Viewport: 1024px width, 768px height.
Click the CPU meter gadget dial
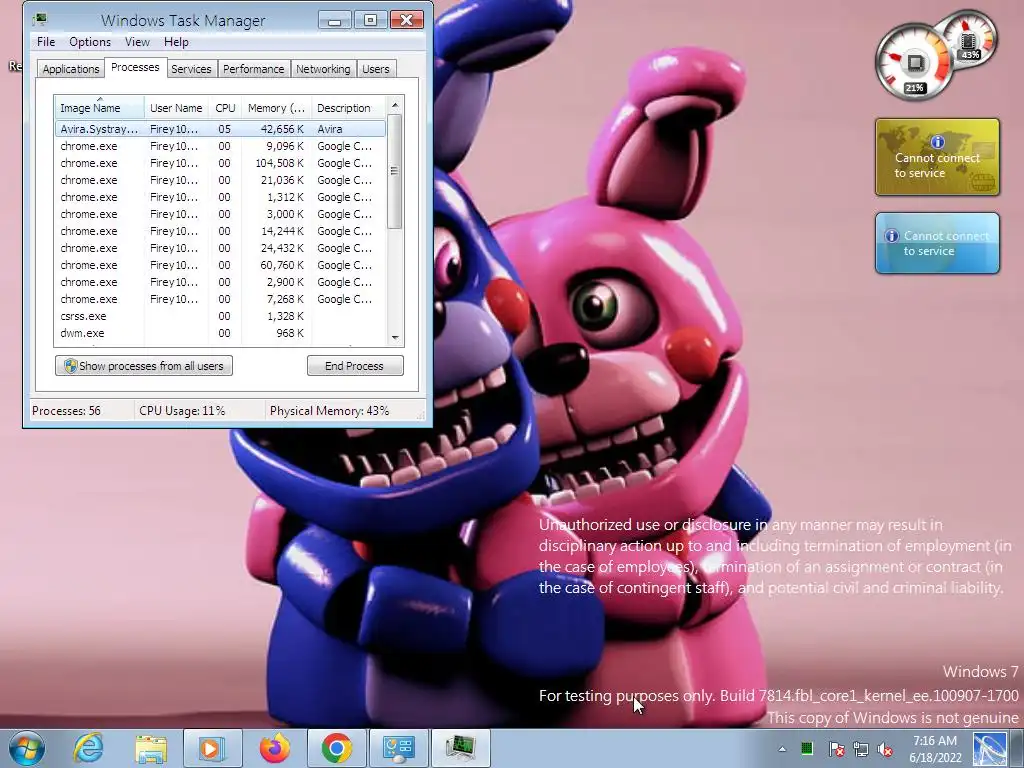[916, 63]
